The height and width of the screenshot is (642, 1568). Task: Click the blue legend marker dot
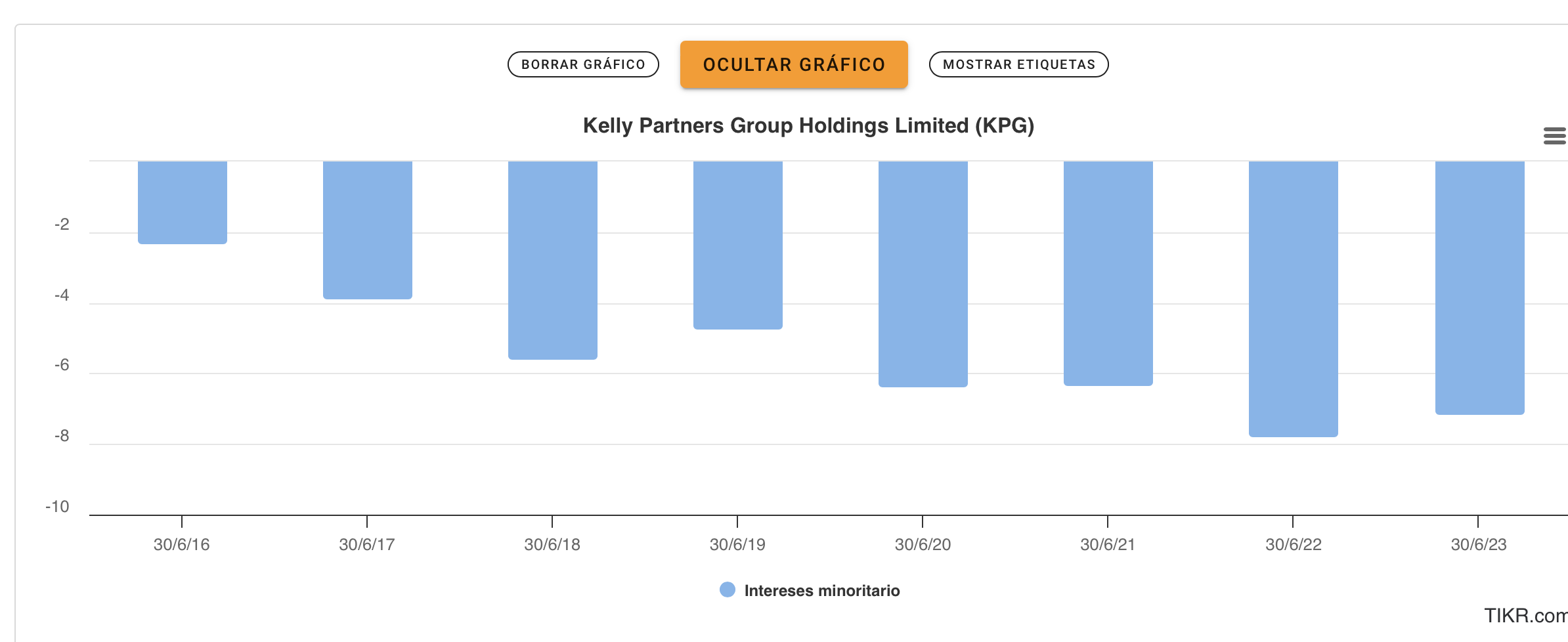click(x=728, y=590)
